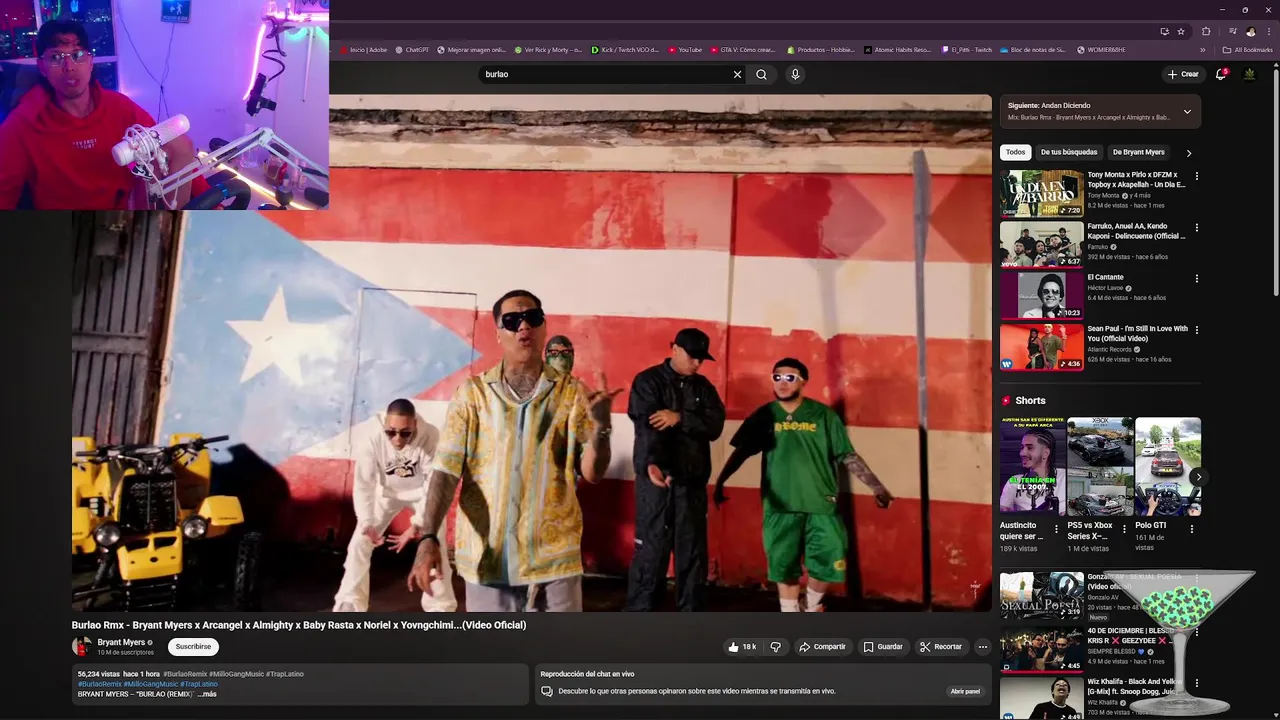
Task: Click the Recortar clip button
Action: pos(941,647)
